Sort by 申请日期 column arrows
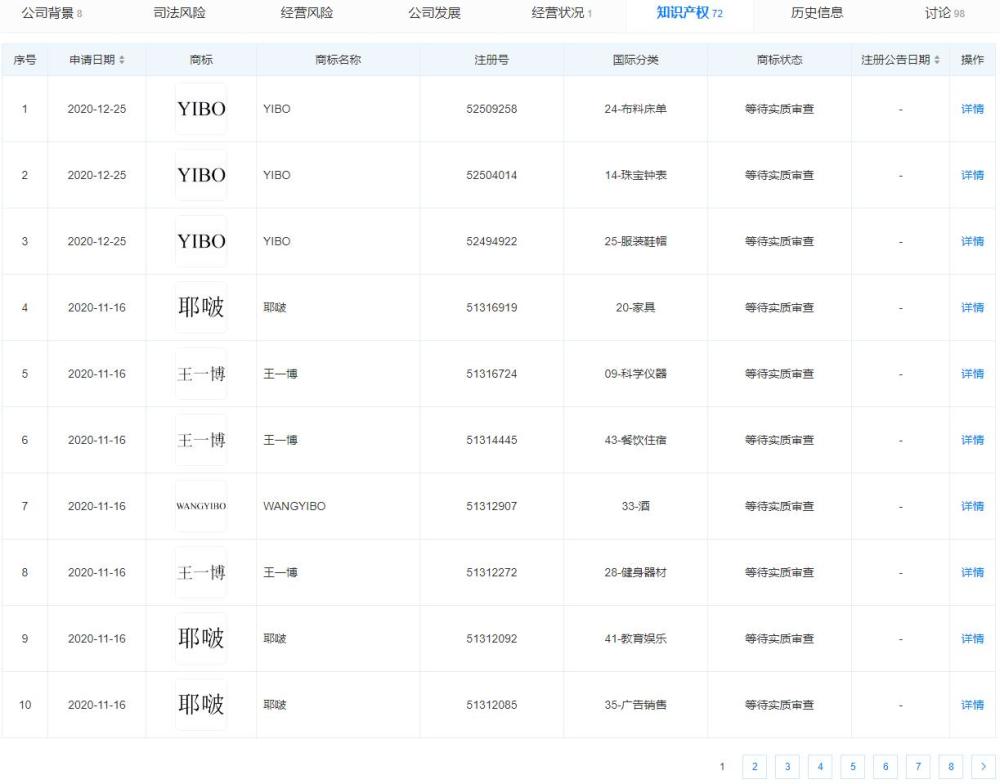Screen dimensions: 1000x784 click(x=122, y=60)
